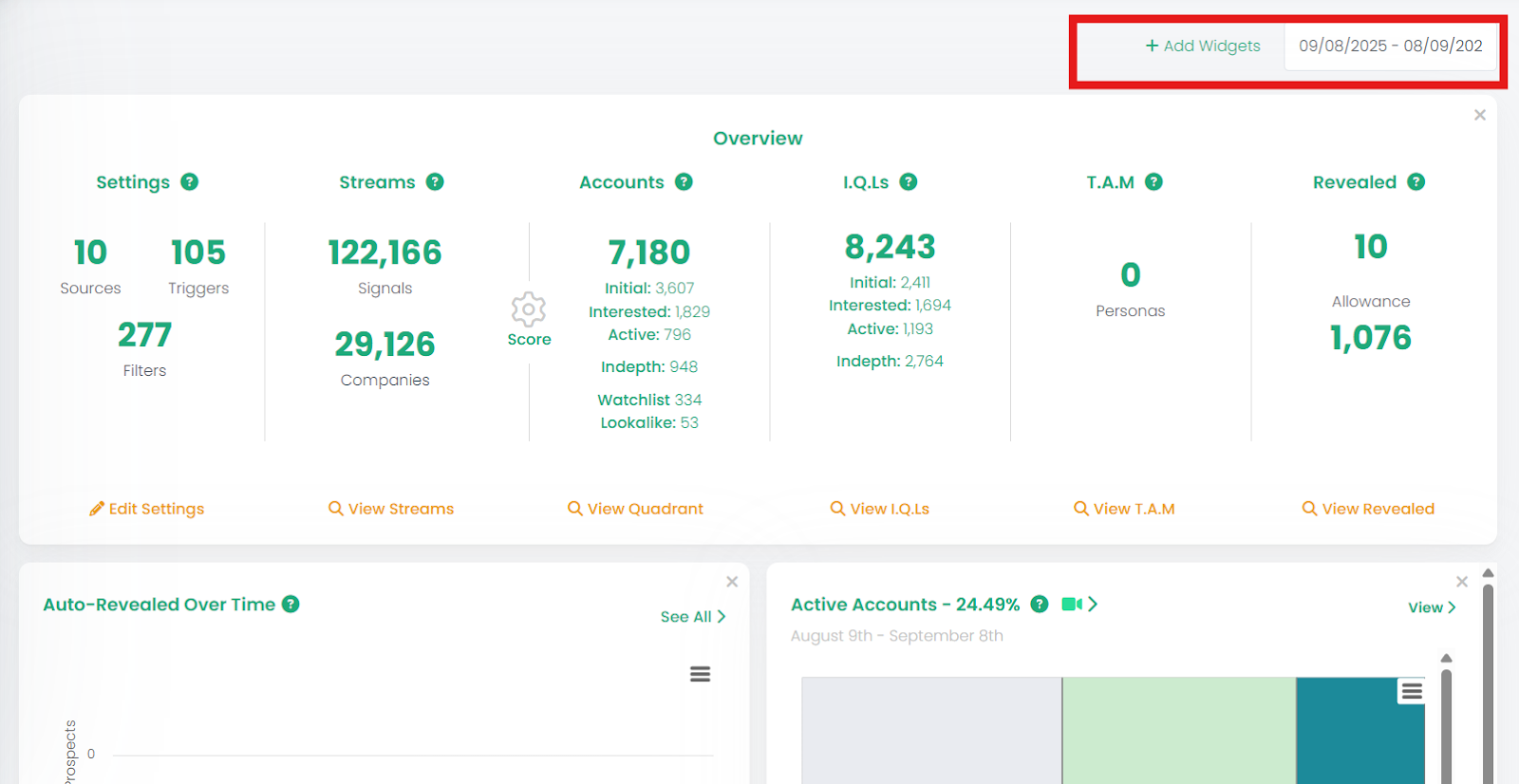Click the Streams help question mark
1519x784 pixels.
tap(435, 182)
